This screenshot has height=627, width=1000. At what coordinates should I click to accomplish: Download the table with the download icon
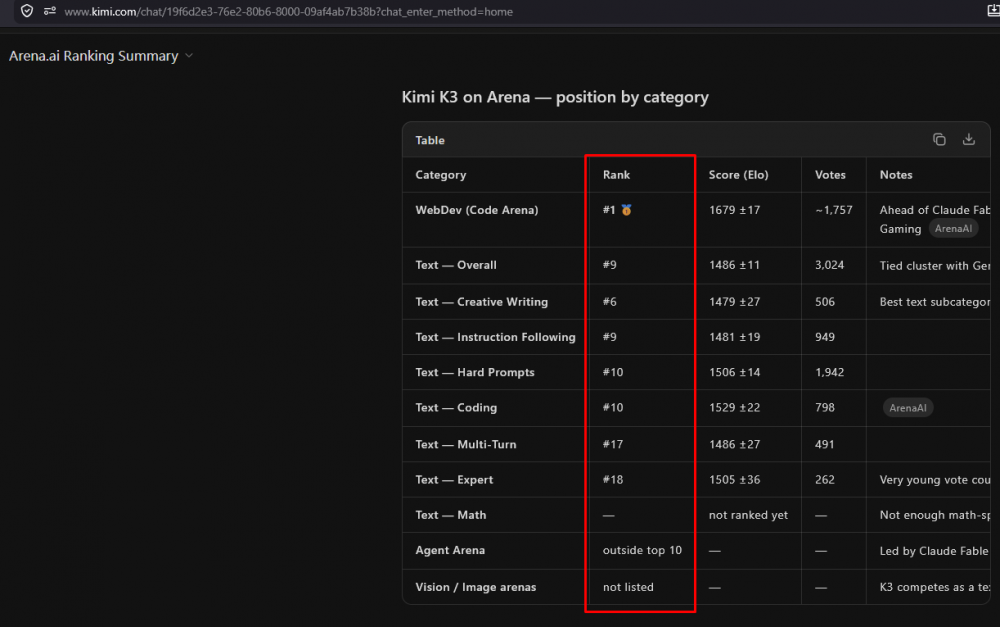pos(969,139)
